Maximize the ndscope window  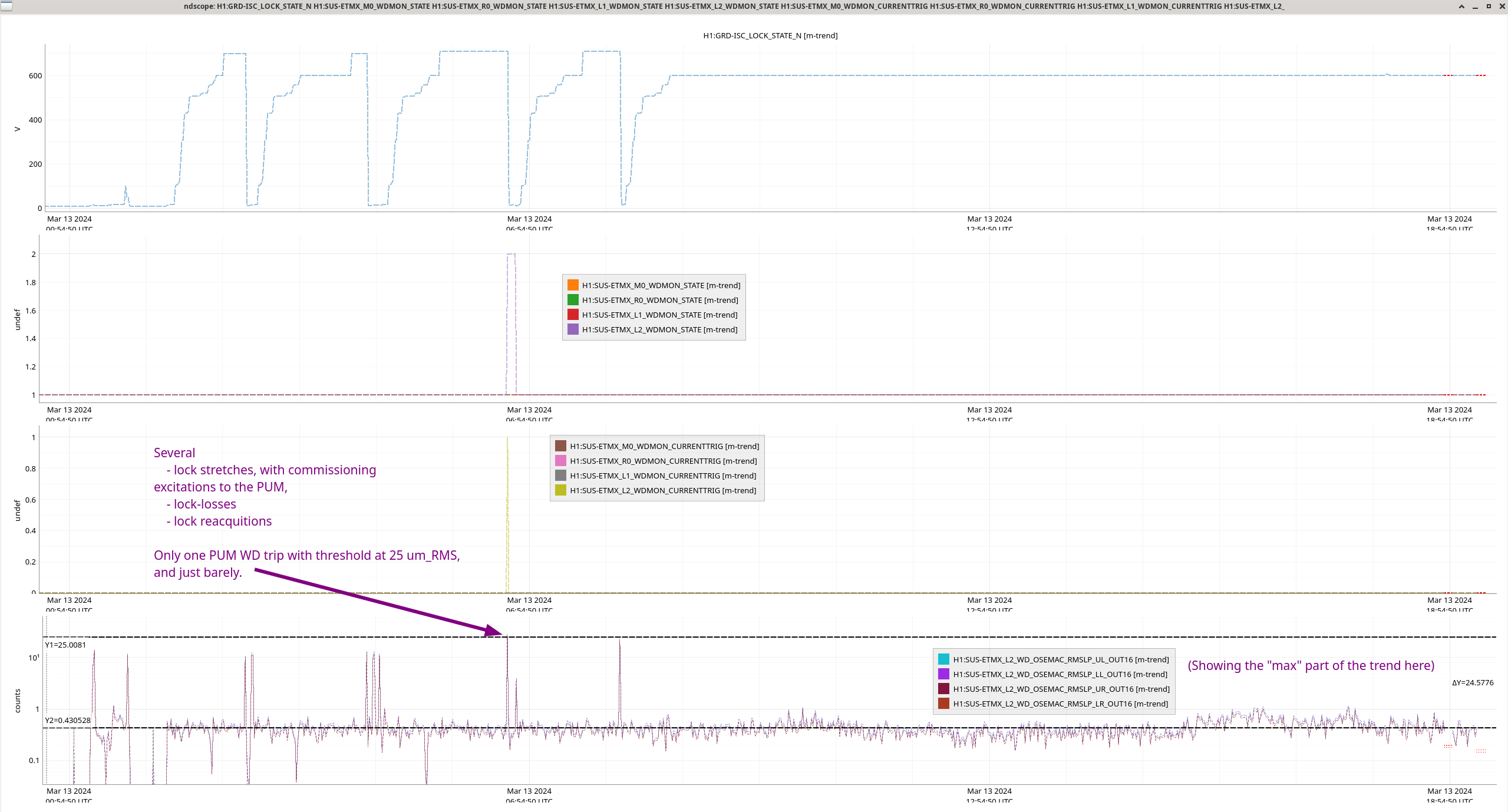1489,6
